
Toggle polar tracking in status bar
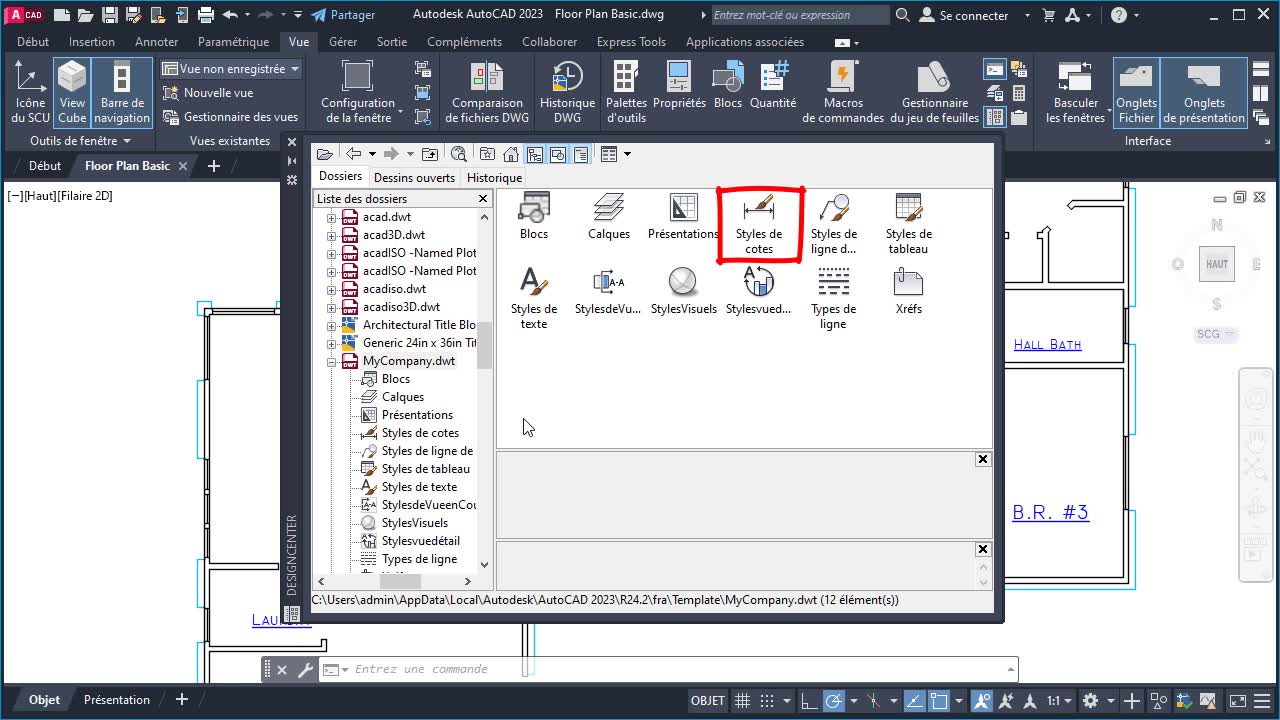(x=833, y=701)
